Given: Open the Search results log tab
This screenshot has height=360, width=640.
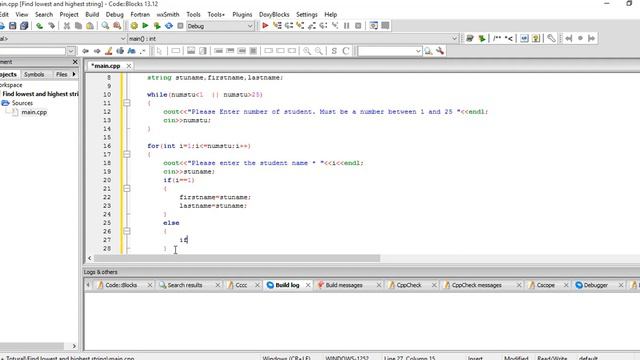Looking at the screenshot, I should click(x=184, y=285).
